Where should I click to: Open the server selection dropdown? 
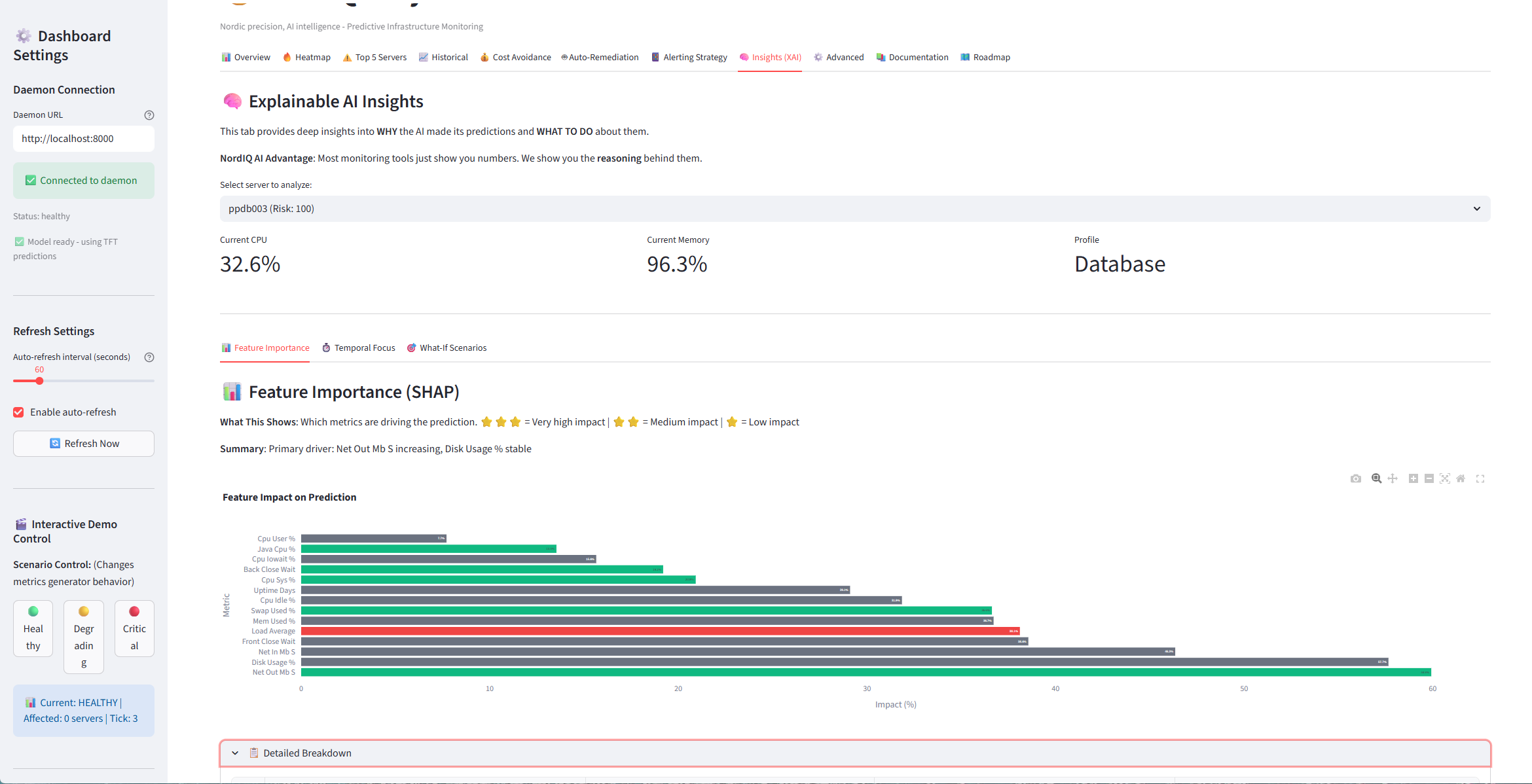[x=854, y=209]
